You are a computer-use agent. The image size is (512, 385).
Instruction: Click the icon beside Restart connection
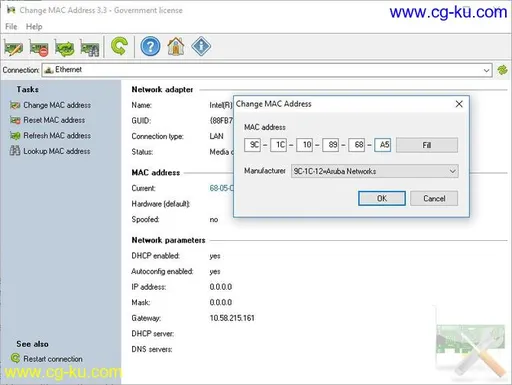[x=15, y=358]
